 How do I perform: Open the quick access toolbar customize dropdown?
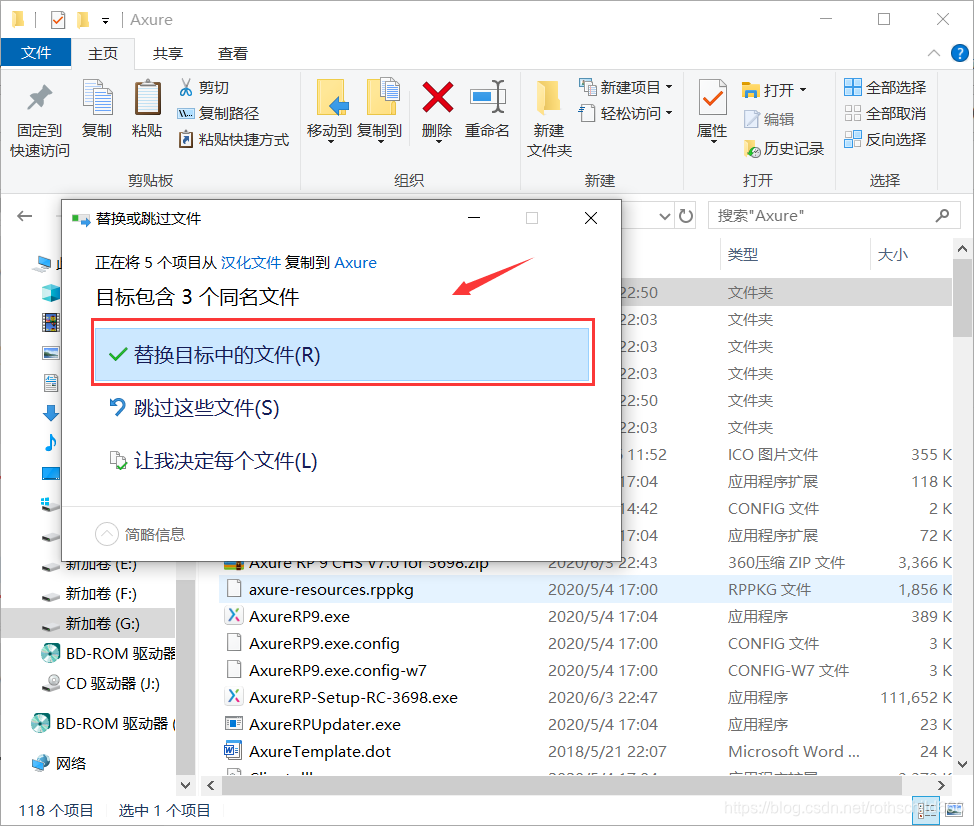pyautogui.click(x=106, y=20)
